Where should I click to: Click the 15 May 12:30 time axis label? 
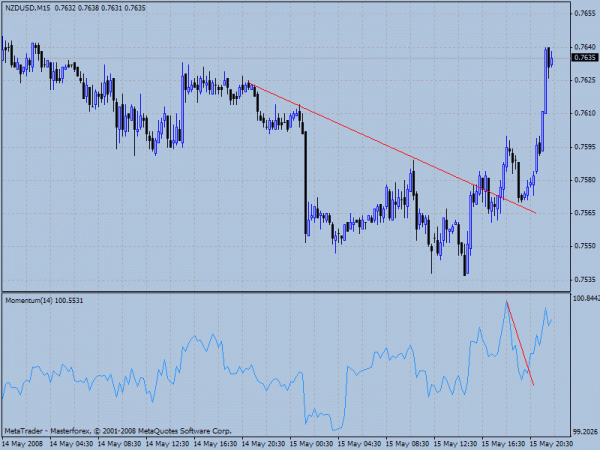click(x=456, y=444)
